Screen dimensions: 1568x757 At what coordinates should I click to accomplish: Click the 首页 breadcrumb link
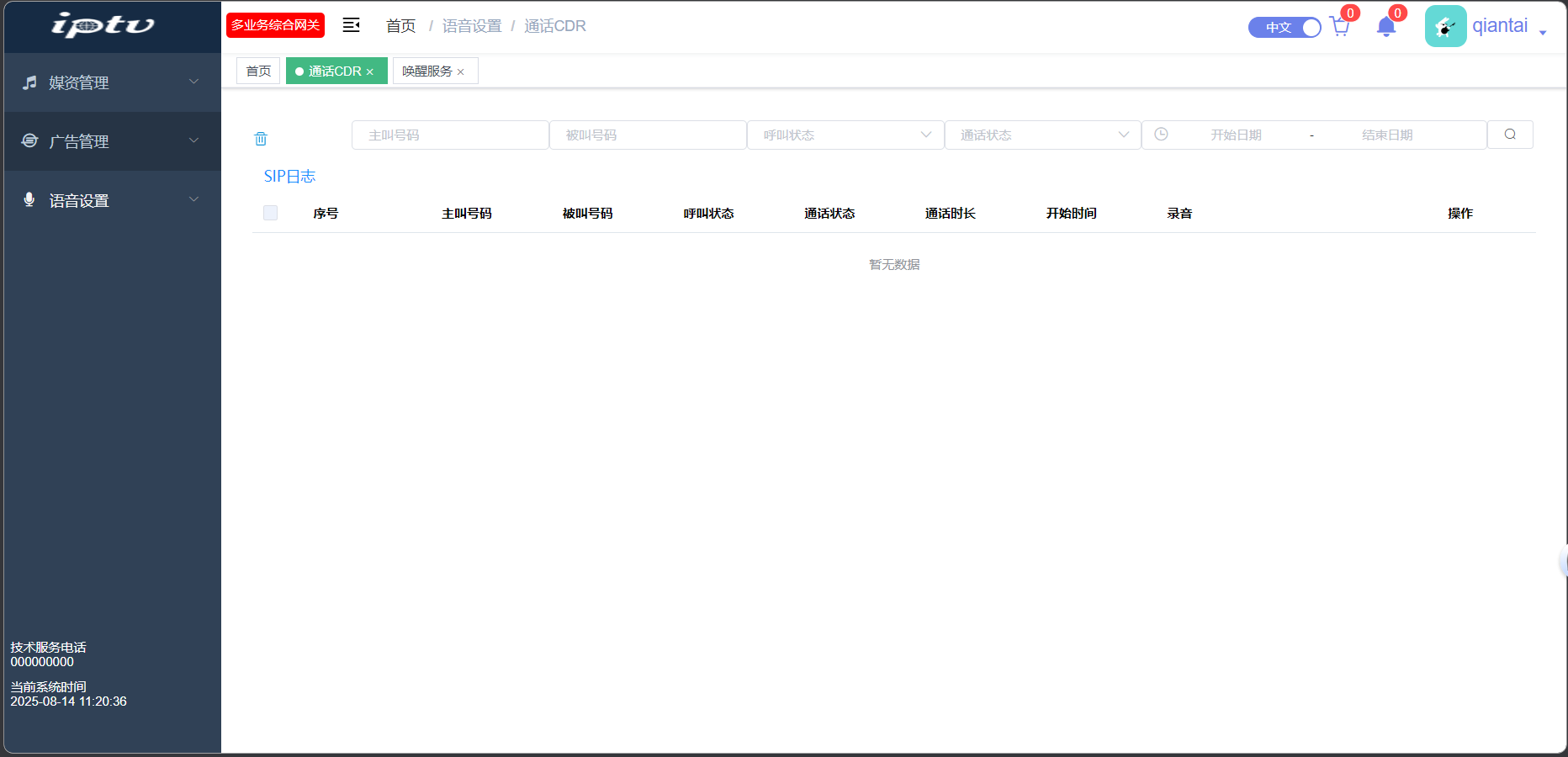[400, 26]
